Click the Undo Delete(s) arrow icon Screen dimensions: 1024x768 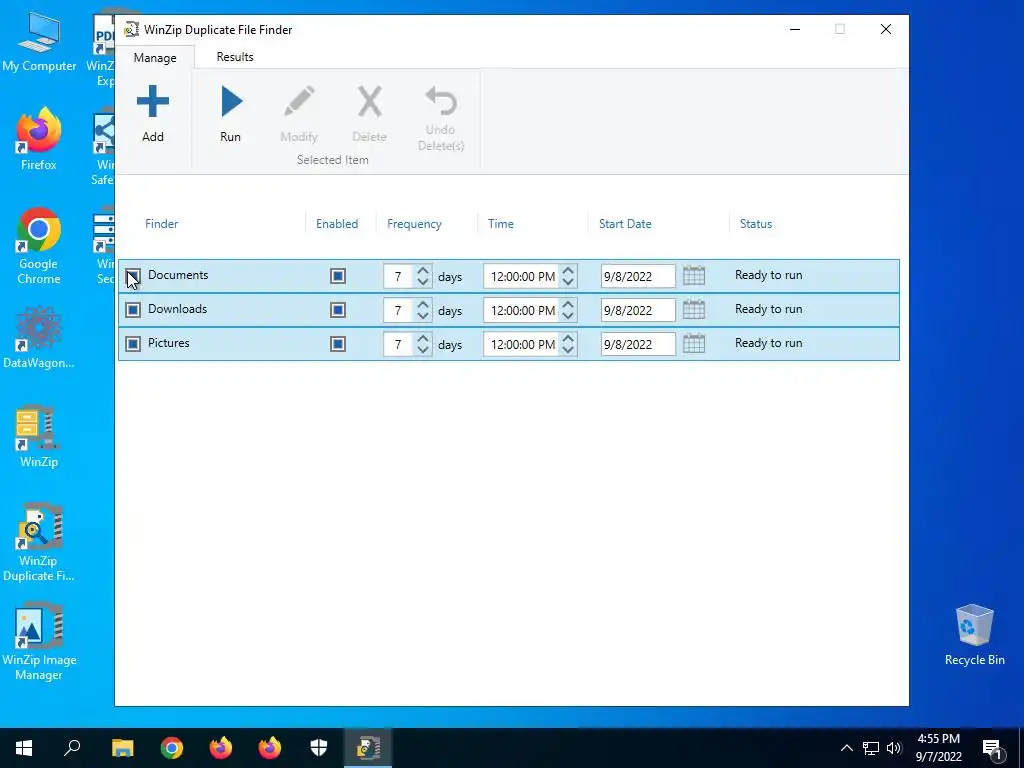click(441, 101)
